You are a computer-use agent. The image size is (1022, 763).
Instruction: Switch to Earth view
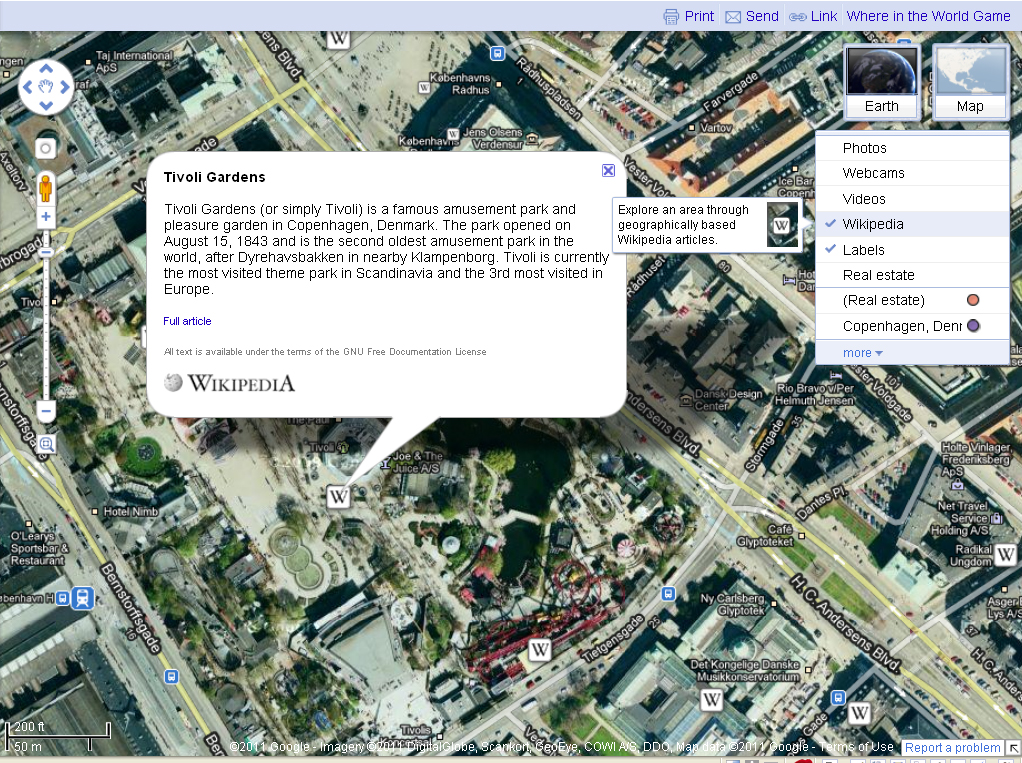881,81
